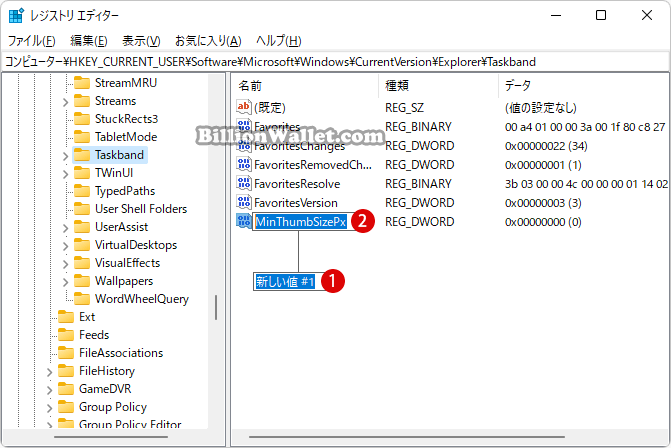The image size is (671, 448).
Task: Expand the TWinUI key
Action: pos(65,174)
